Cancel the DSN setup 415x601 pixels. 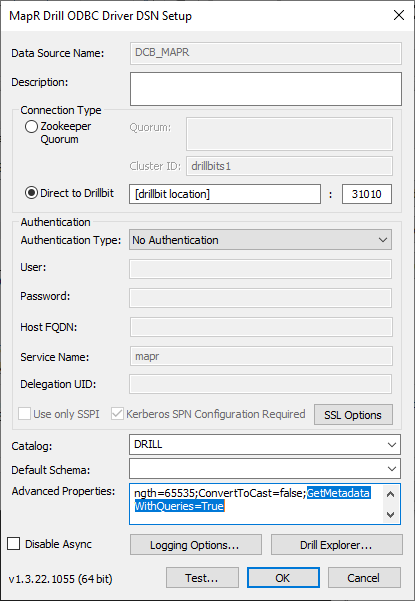coord(364,578)
